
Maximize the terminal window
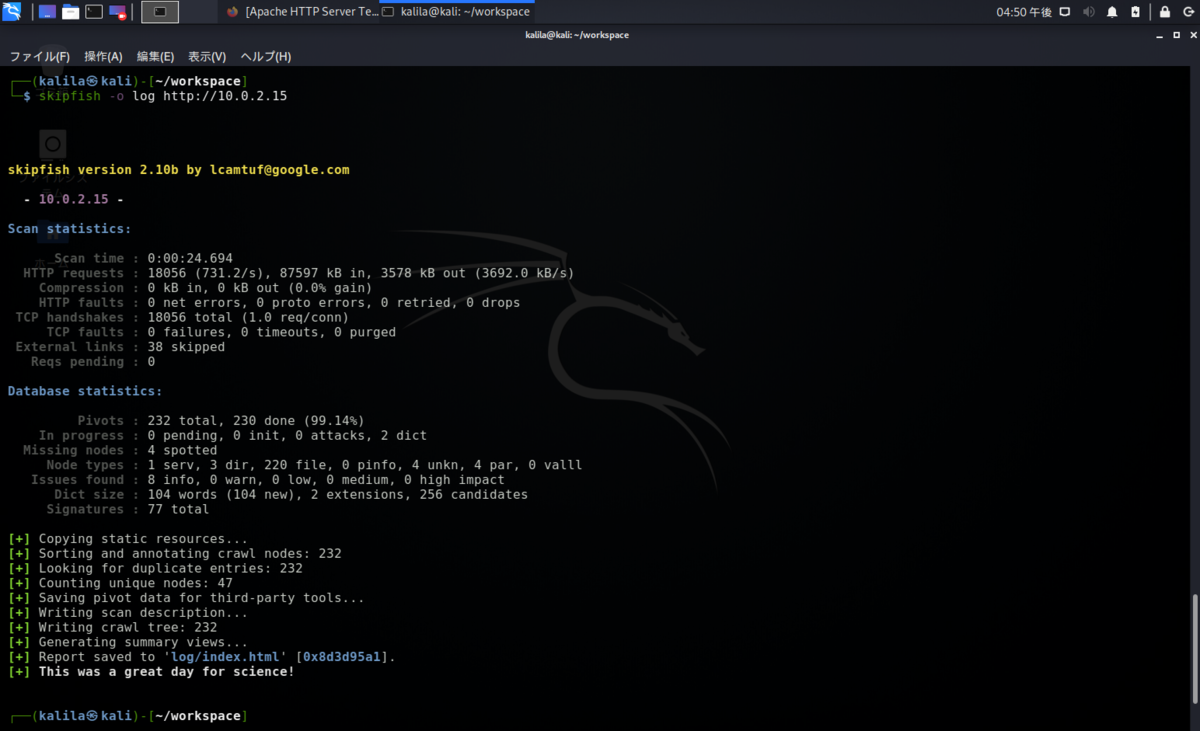(x=1176, y=35)
